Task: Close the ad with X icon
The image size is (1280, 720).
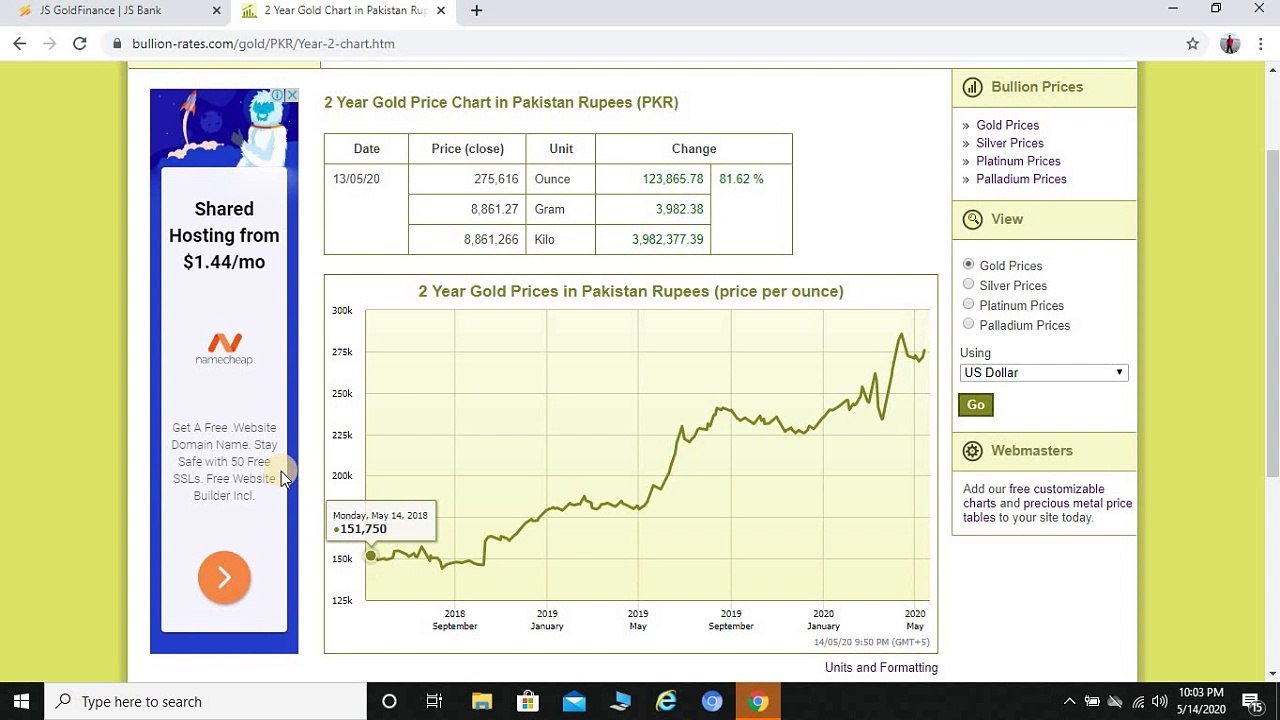Action: pyautogui.click(x=291, y=95)
